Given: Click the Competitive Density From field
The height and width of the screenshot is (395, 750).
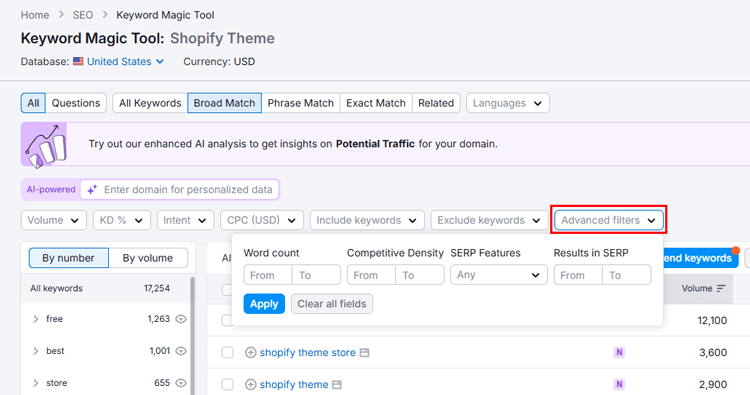Looking at the screenshot, I should coord(372,275).
